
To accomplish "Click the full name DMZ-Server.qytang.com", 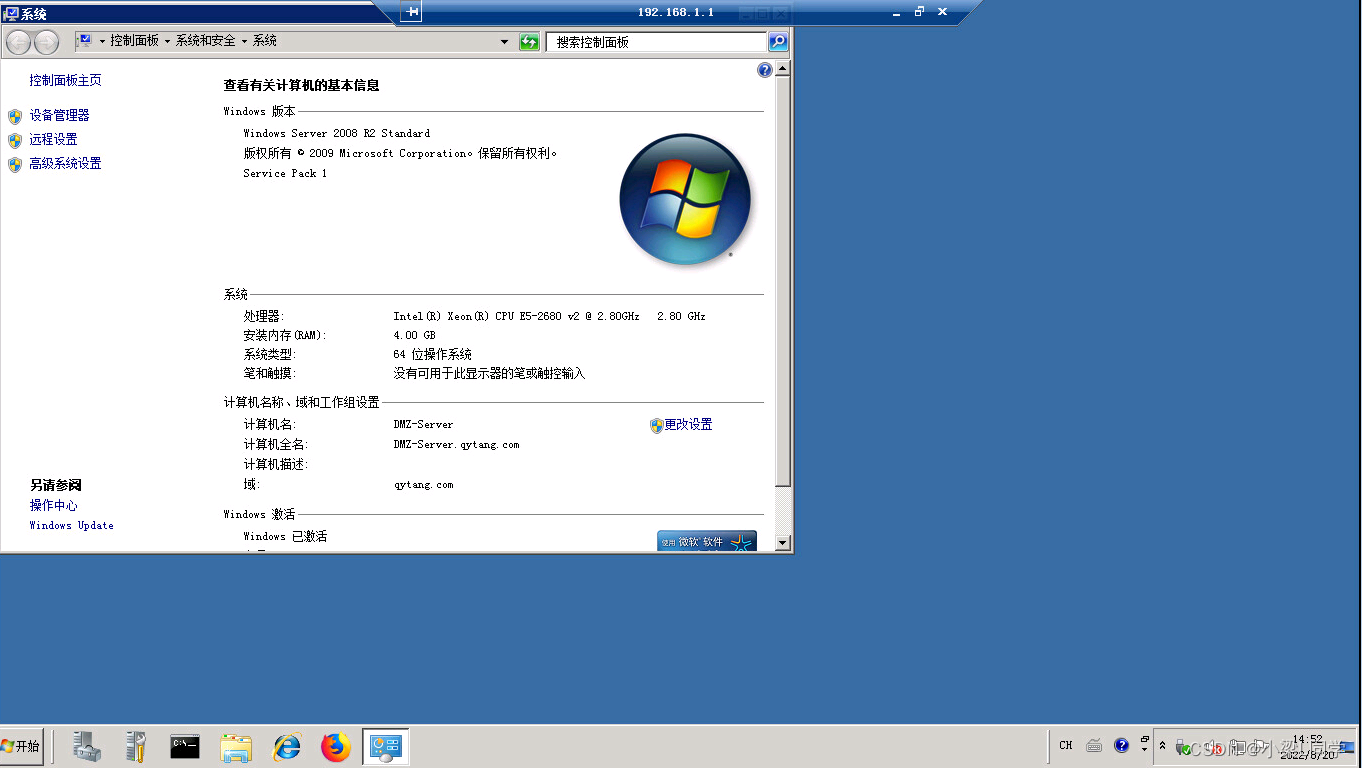I will [x=456, y=444].
